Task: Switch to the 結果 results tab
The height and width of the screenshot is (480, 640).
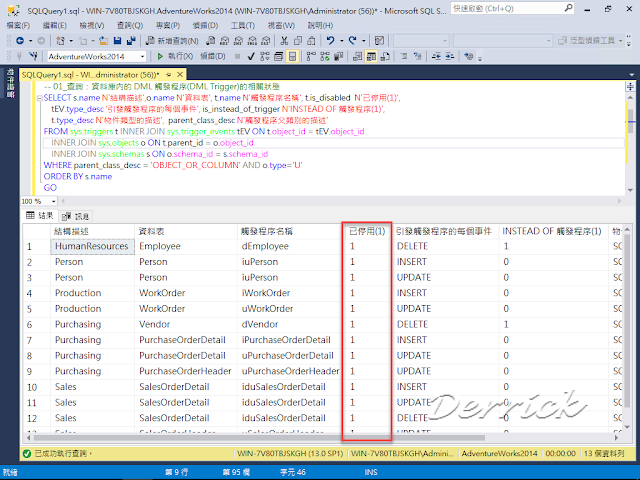Action: pyautogui.click(x=40, y=216)
